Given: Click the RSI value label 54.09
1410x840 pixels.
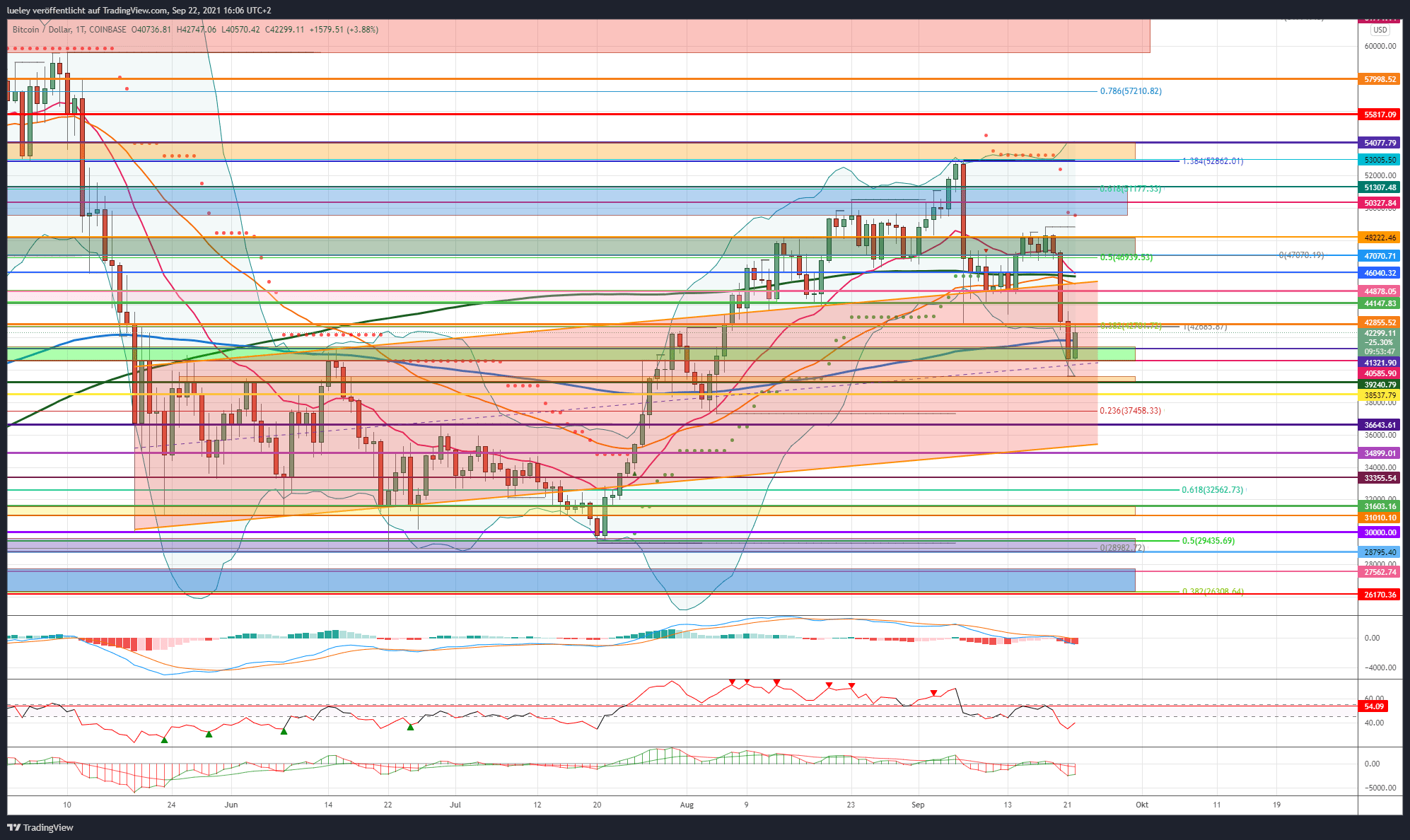Looking at the screenshot, I should 1373,706.
